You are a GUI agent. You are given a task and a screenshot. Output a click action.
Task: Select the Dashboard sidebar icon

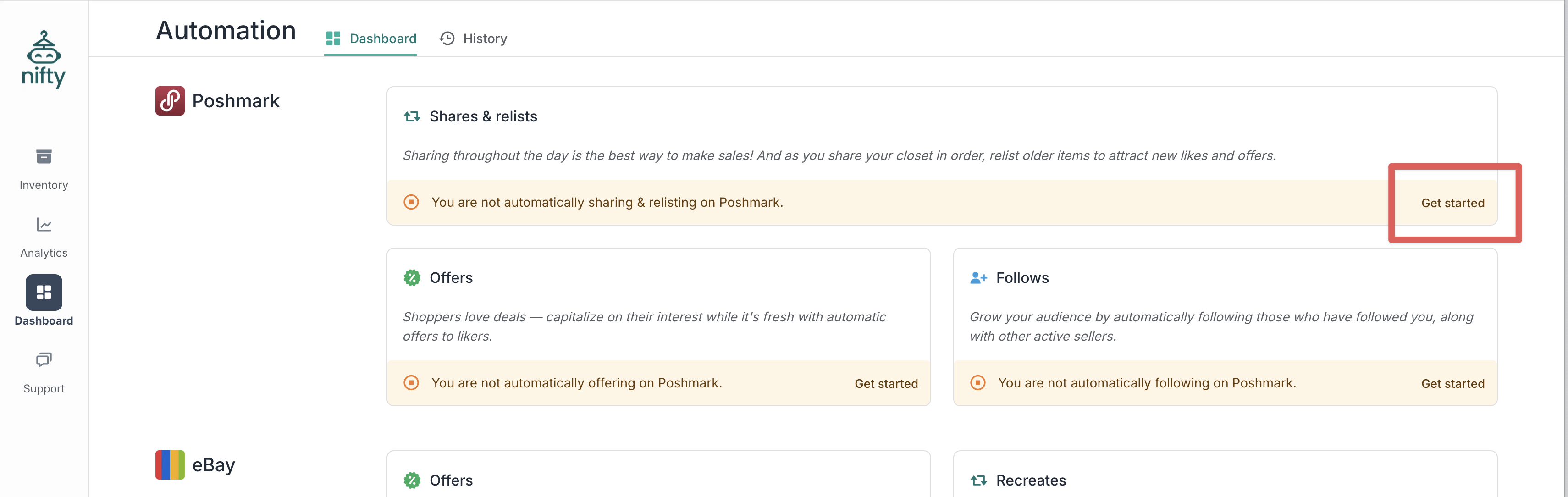[44, 293]
